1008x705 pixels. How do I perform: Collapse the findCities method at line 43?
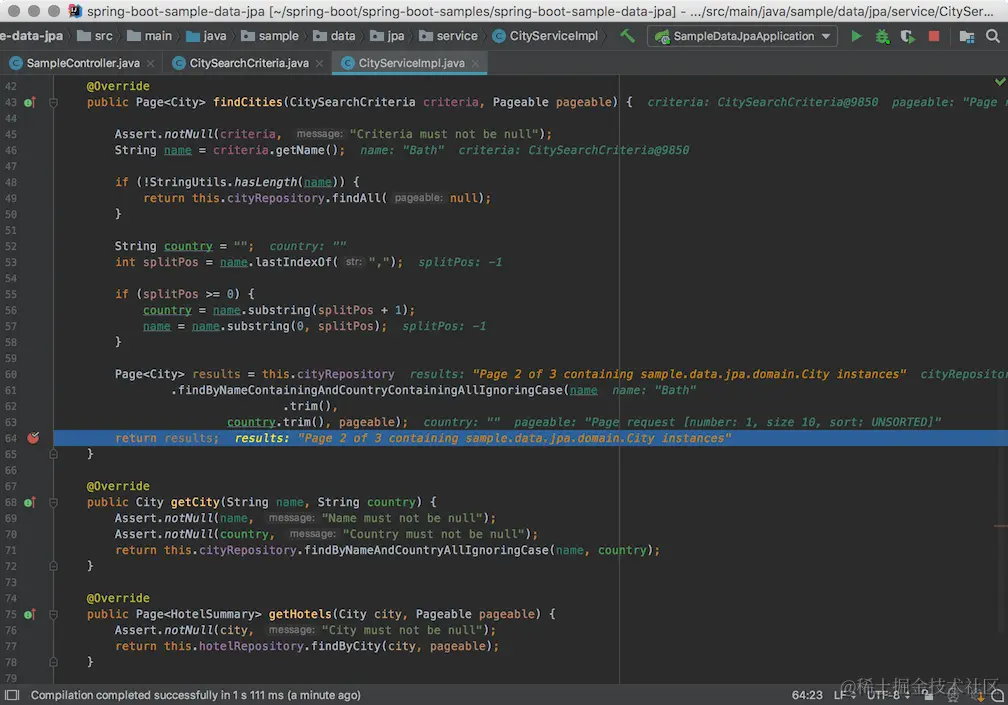click(x=53, y=102)
